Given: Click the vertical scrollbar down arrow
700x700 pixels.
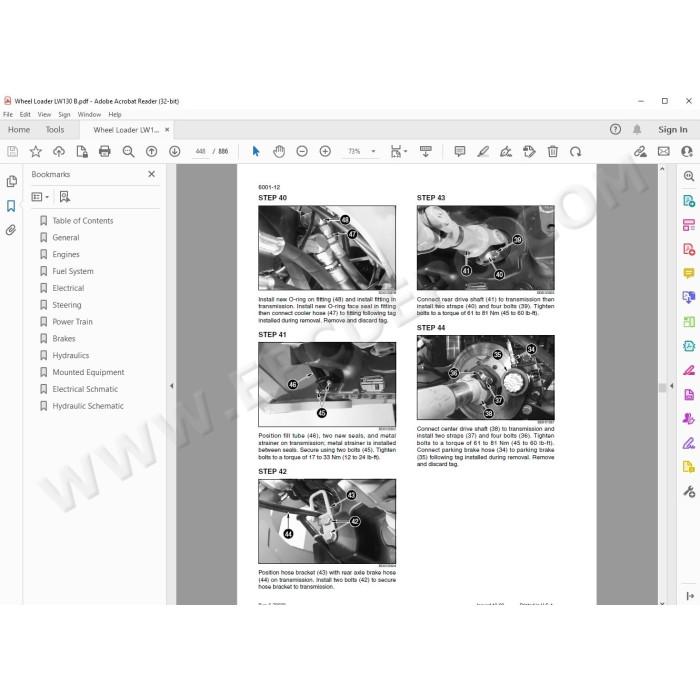Looking at the screenshot, I should [662, 603].
